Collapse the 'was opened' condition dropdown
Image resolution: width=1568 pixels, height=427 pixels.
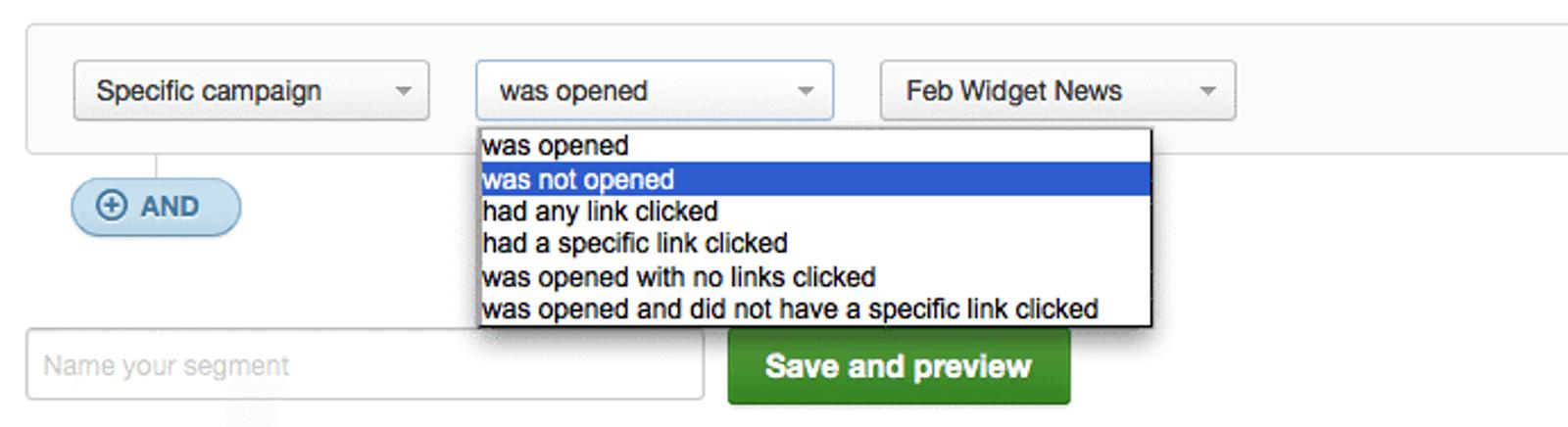click(655, 91)
